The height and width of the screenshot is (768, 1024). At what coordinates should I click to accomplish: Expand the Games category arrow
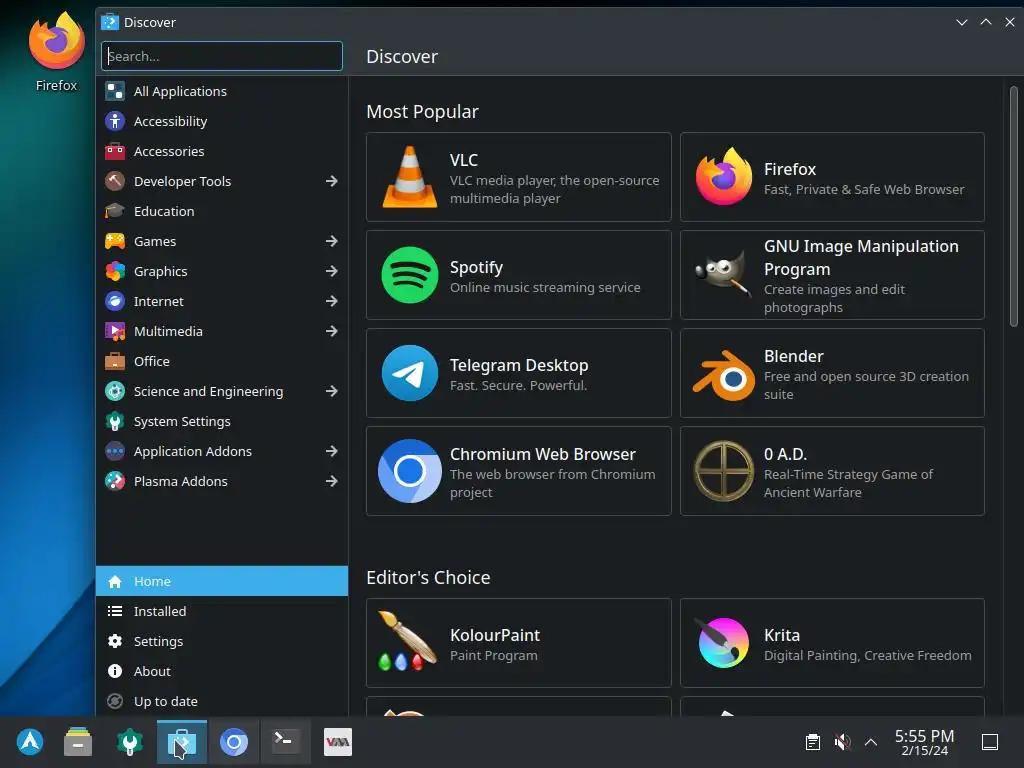332,241
